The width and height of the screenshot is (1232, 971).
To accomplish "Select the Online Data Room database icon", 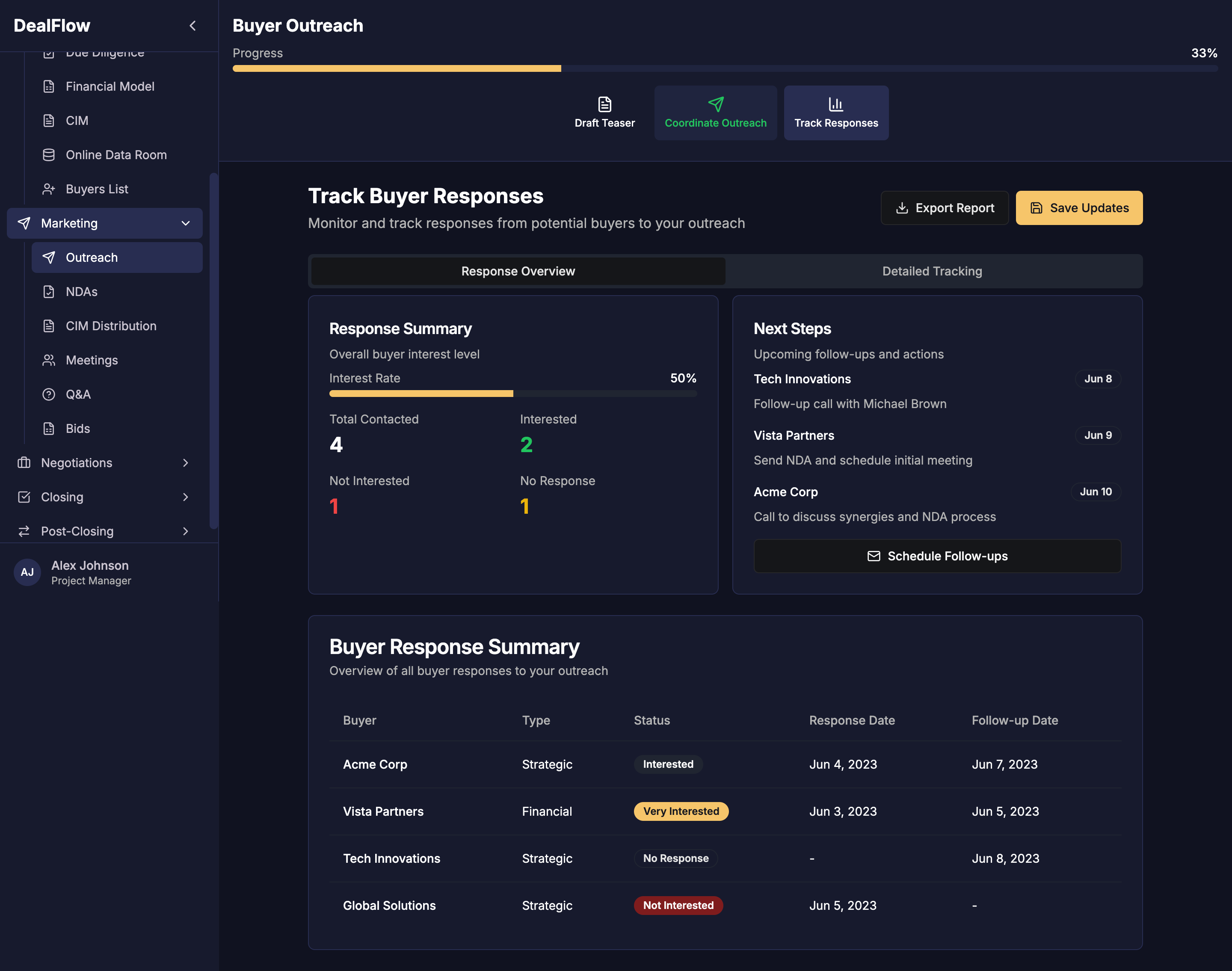I will click(49, 154).
